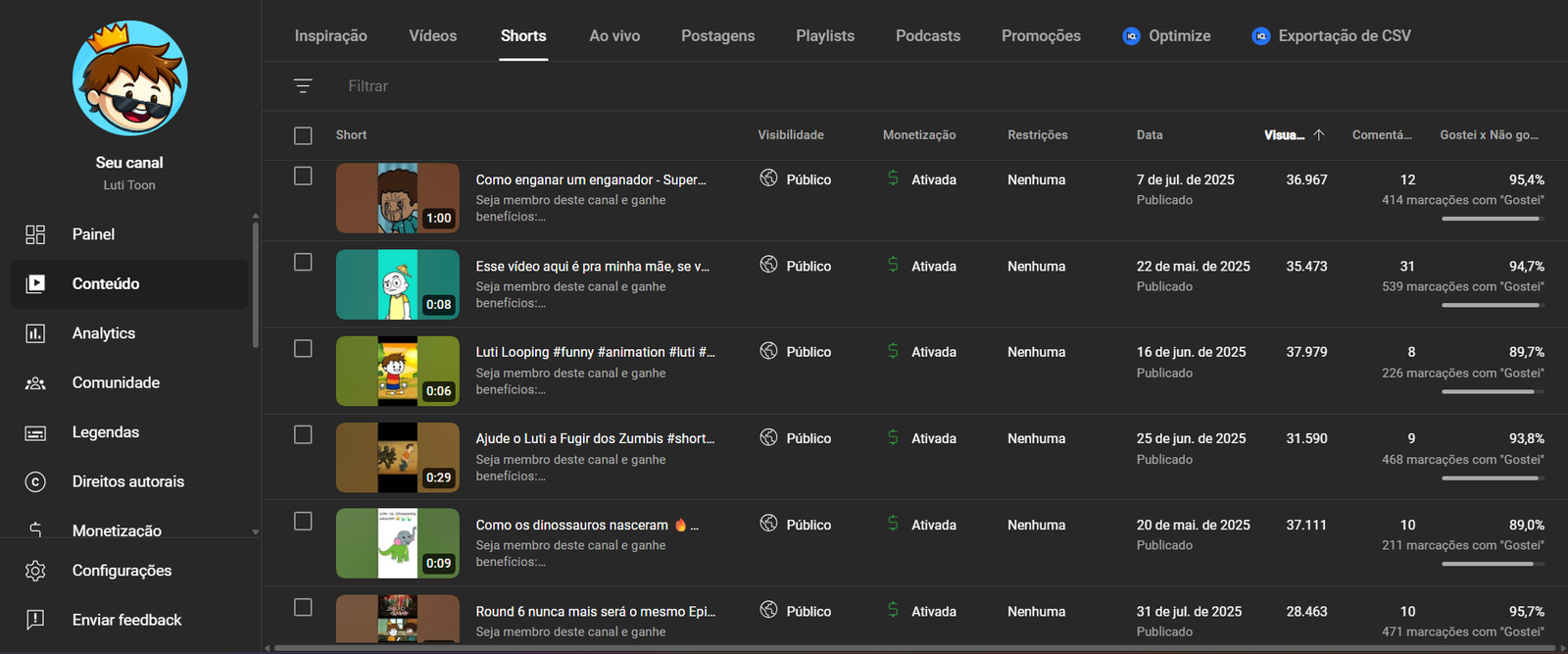Go to the Podcasts tab
The image size is (1568, 654).
tap(928, 35)
